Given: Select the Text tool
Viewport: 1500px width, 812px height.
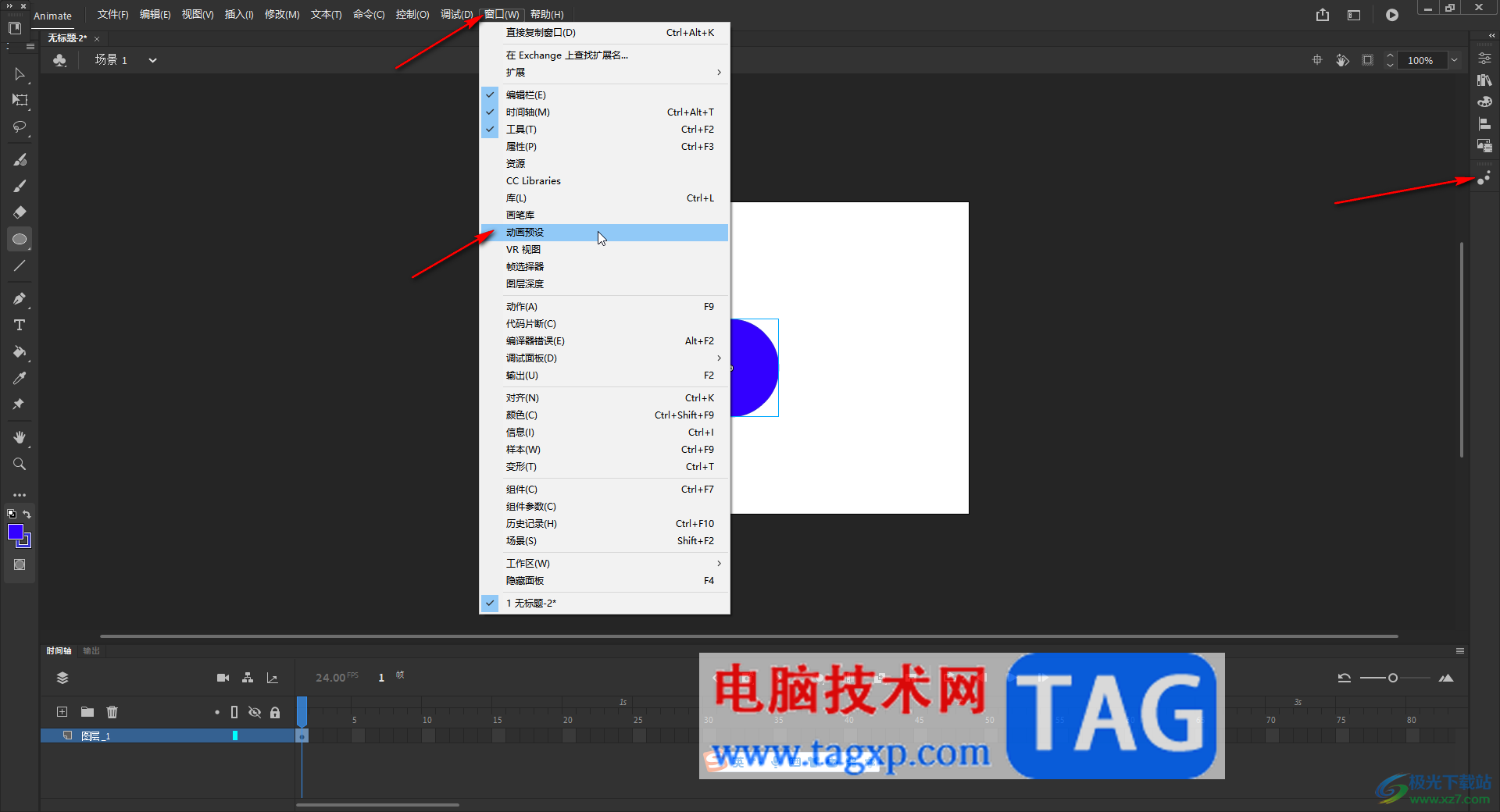Looking at the screenshot, I should pyautogui.click(x=20, y=325).
